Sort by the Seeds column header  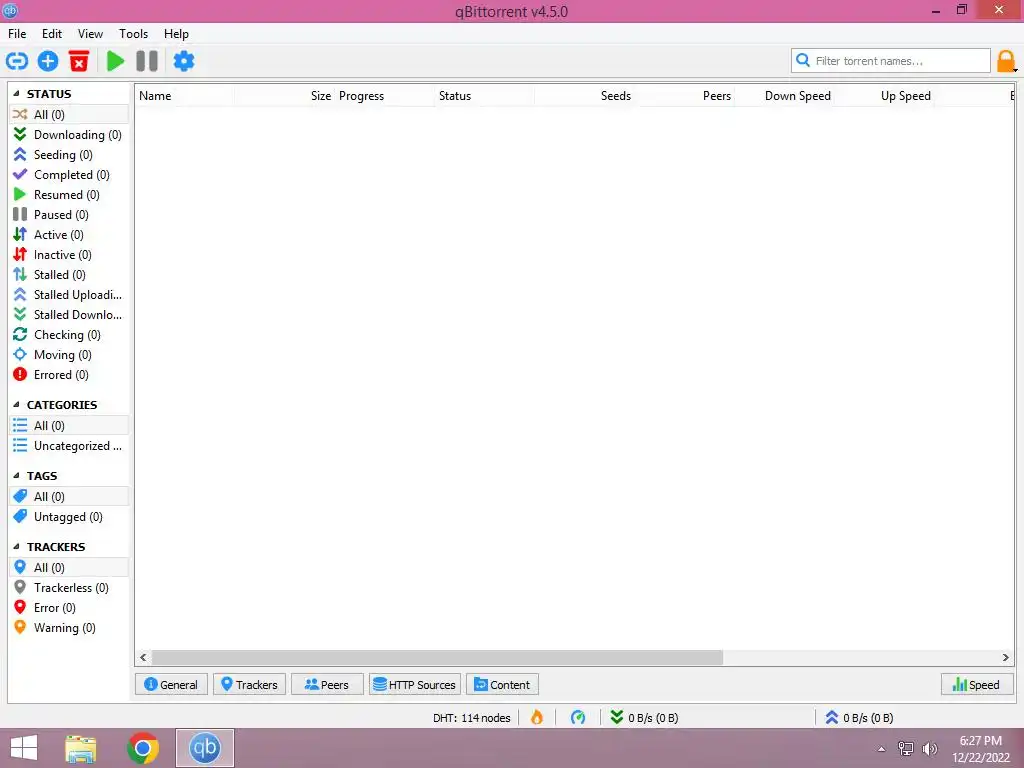click(584, 96)
